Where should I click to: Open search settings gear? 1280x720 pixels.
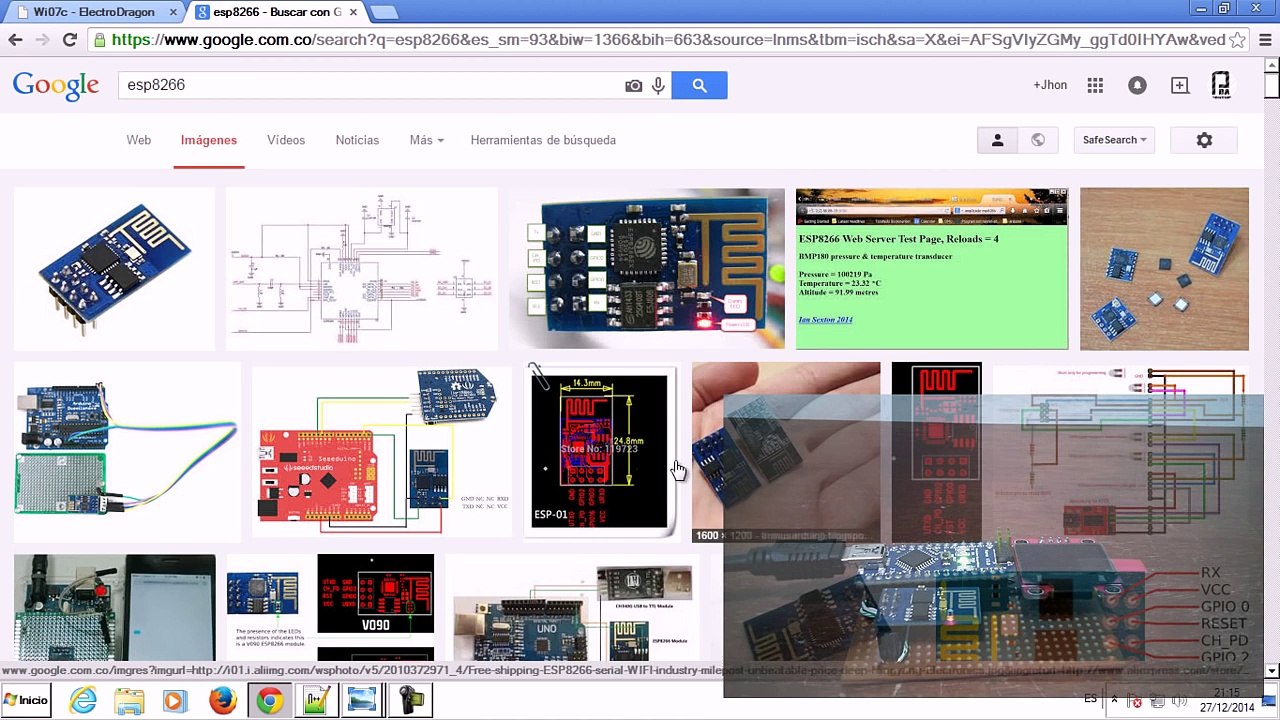coord(1204,140)
